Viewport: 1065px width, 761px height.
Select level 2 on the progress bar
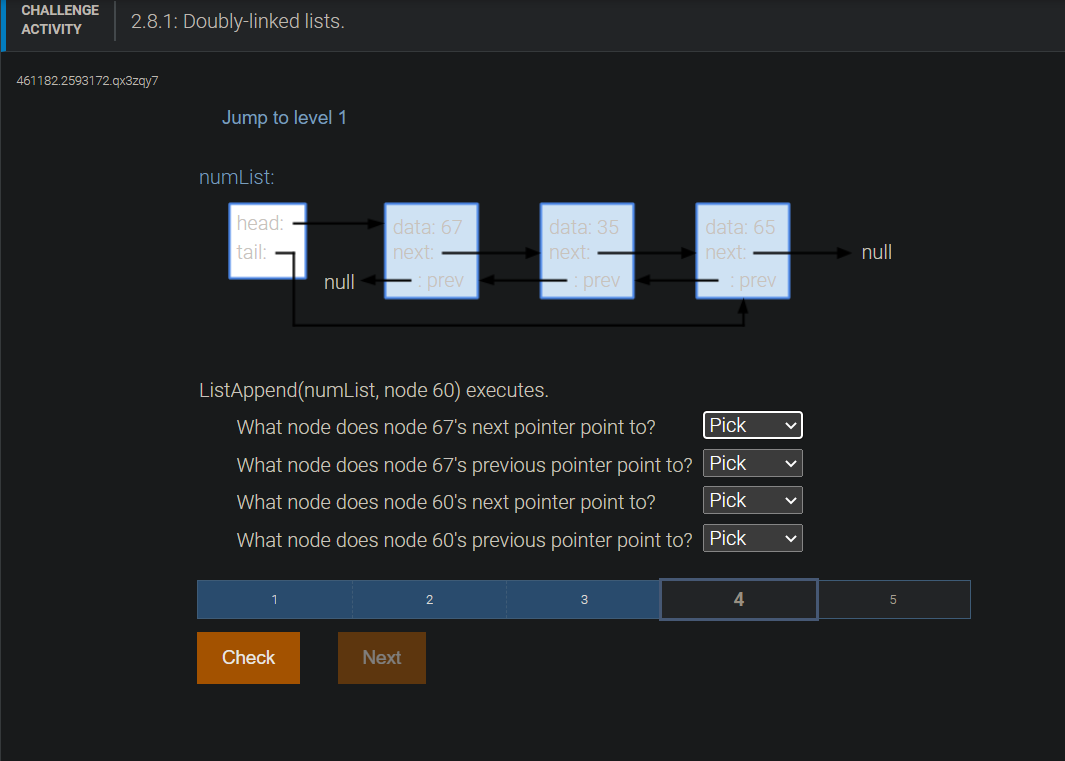click(429, 599)
